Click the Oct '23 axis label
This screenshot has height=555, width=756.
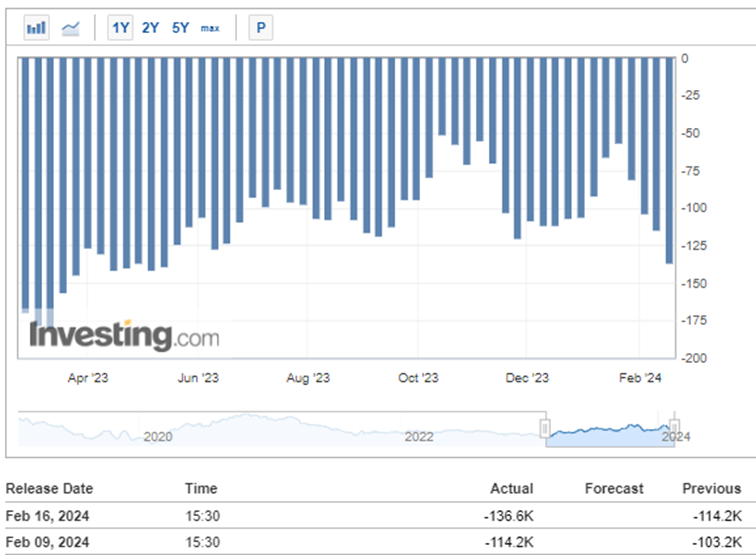[x=418, y=378]
